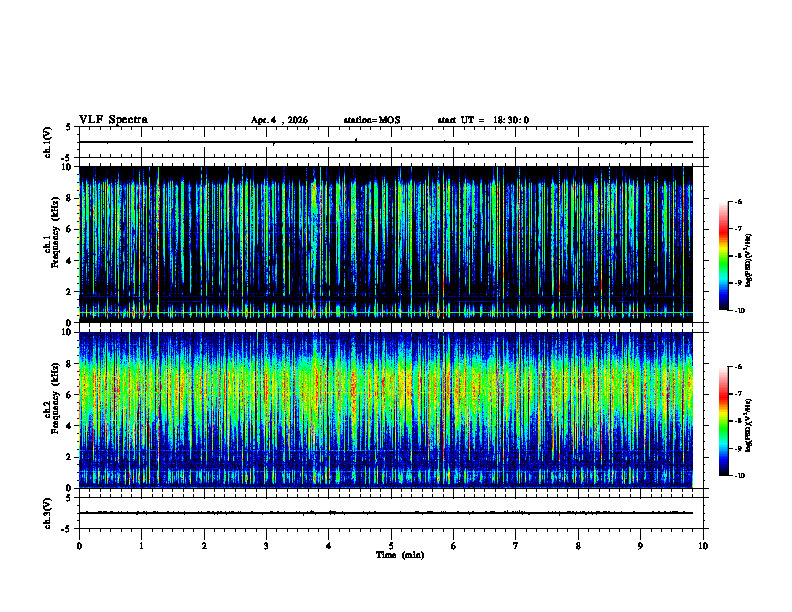The height and width of the screenshot is (612, 792).
Task: Click ch.2 colorbar '-6' tick value
Action: (738, 367)
